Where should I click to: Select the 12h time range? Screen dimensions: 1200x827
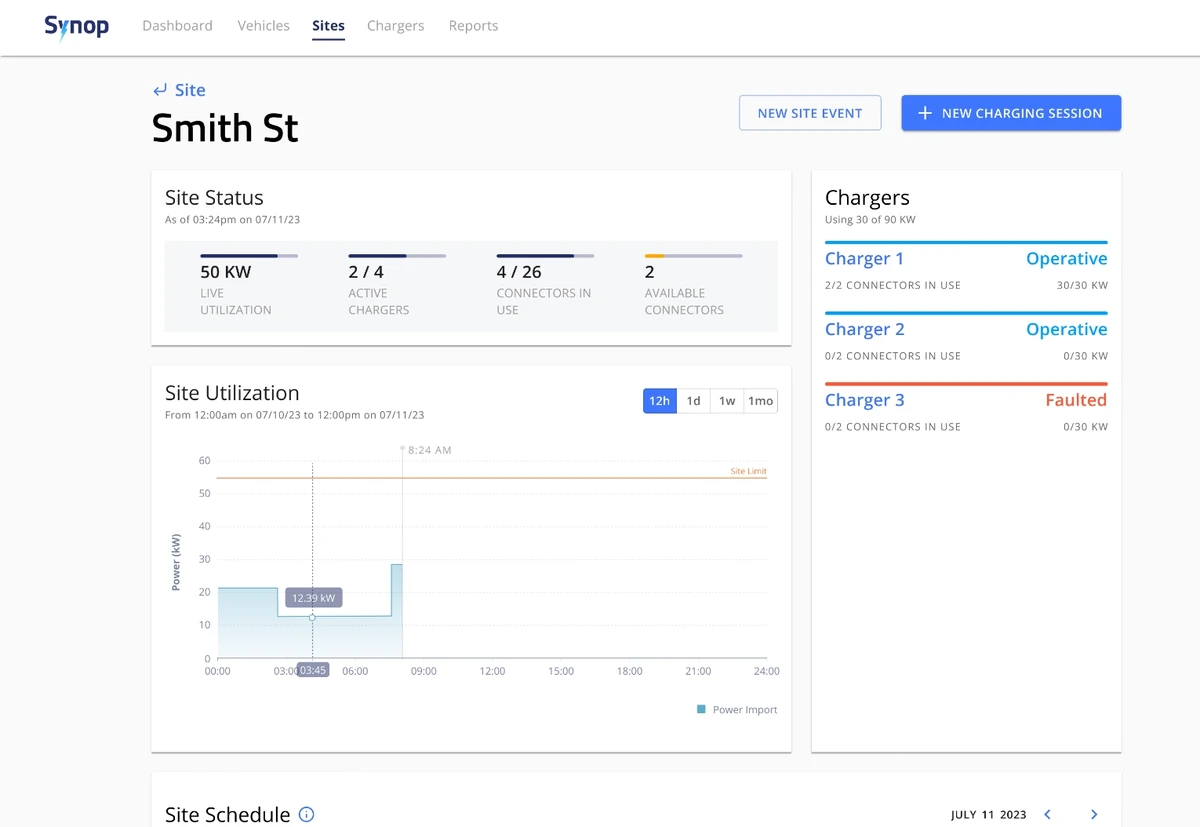(659, 400)
